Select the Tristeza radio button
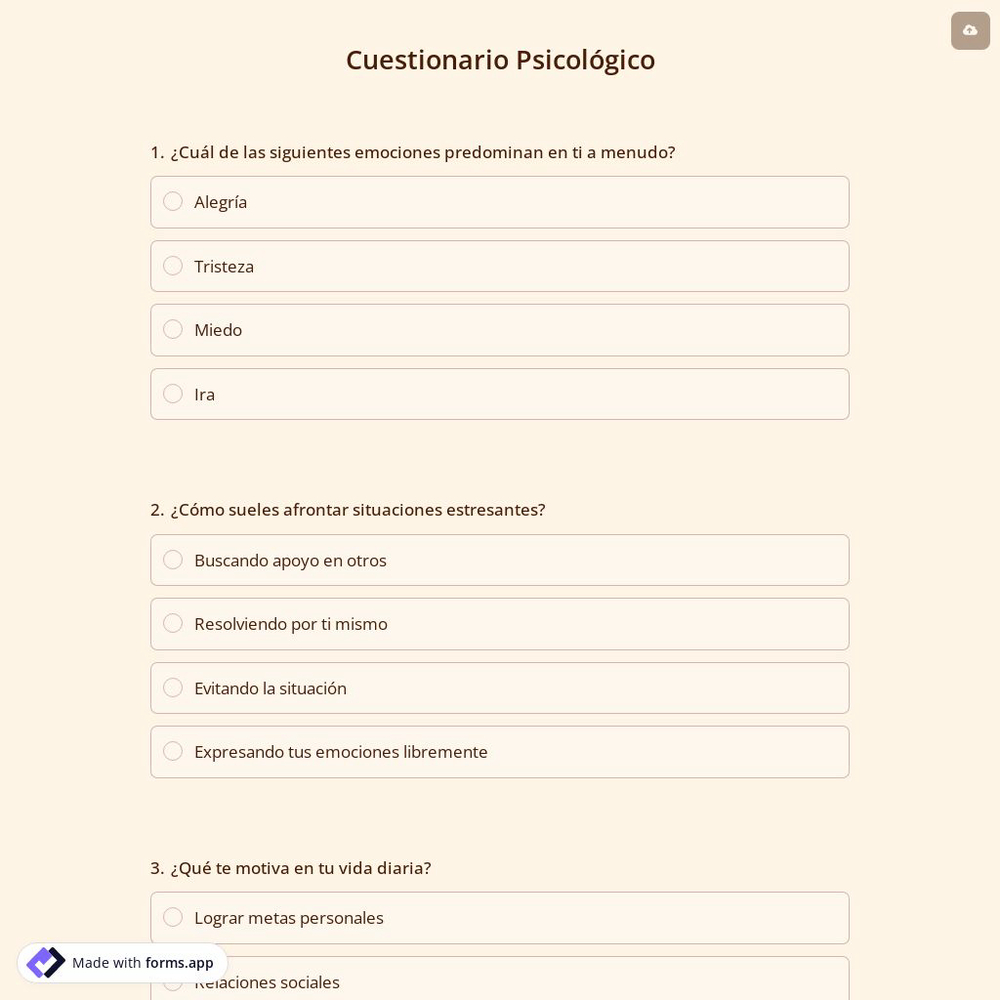 [x=173, y=266]
